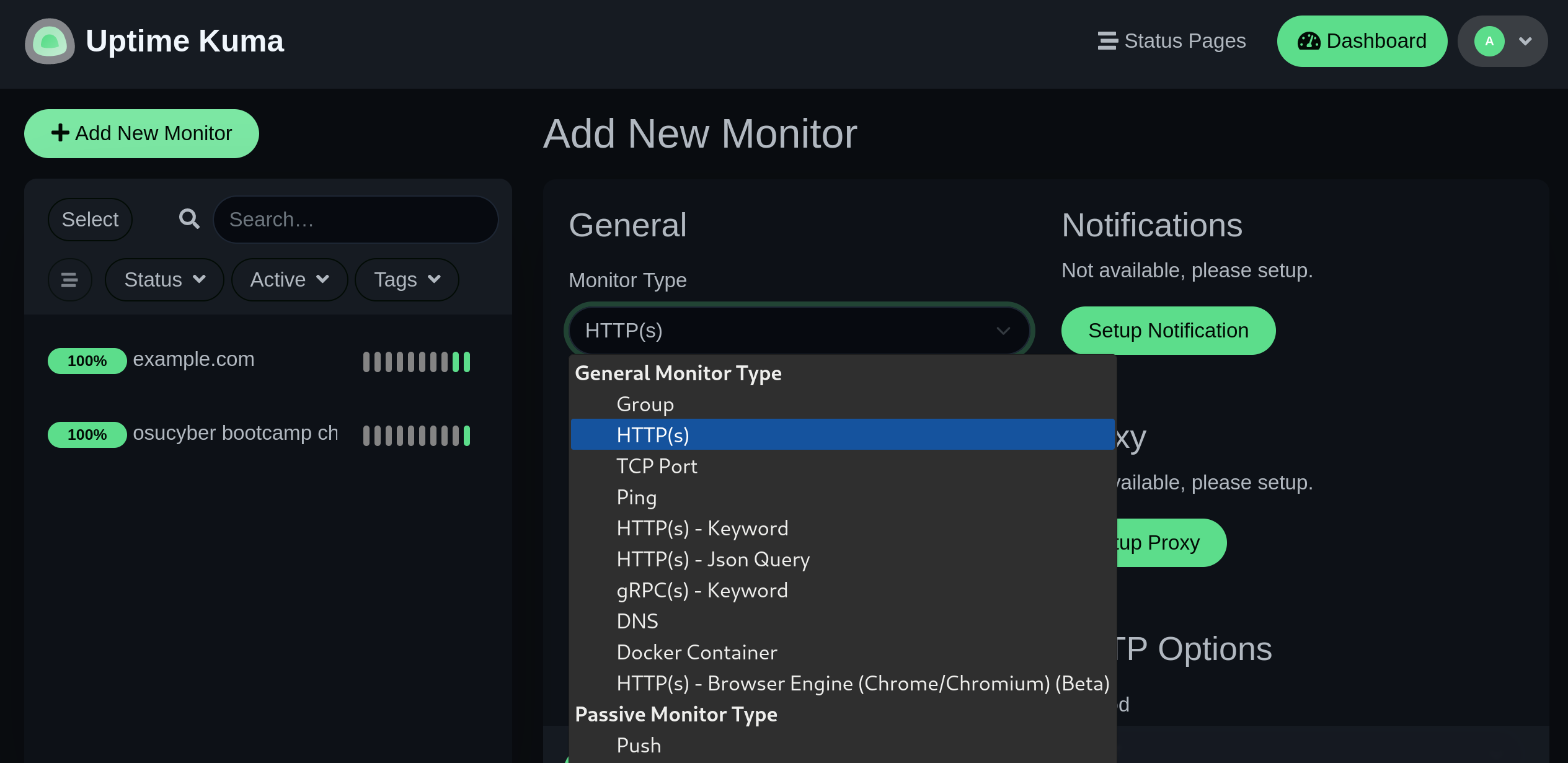Click the plus icon in Add New Monitor
This screenshot has height=763, width=1568.
(x=60, y=133)
